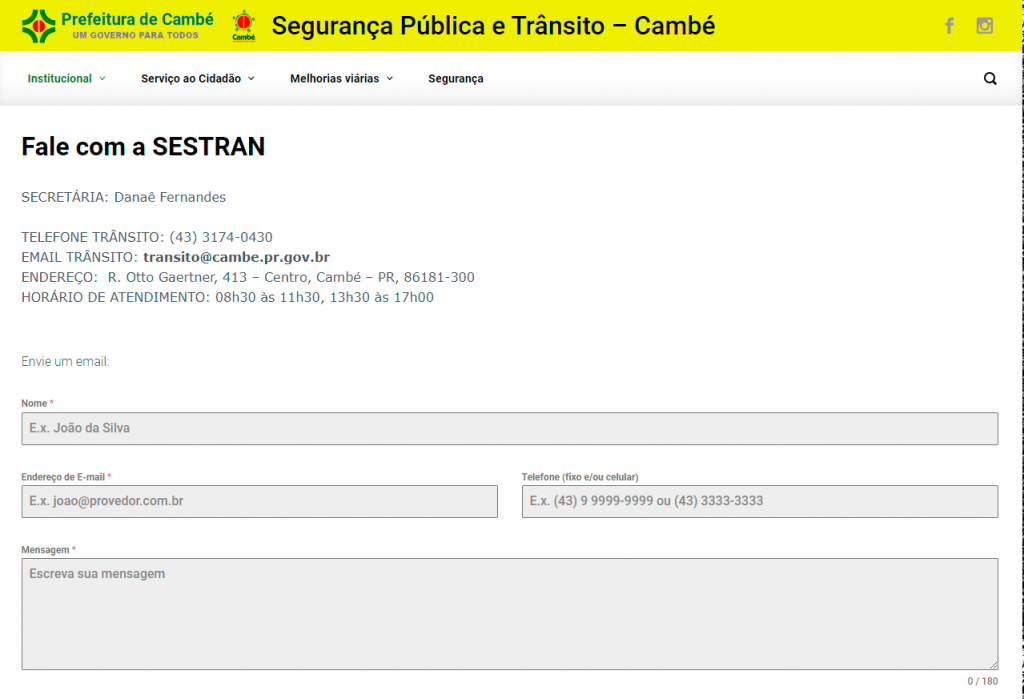Open the Instagram profile icon

(x=984, y=25)
